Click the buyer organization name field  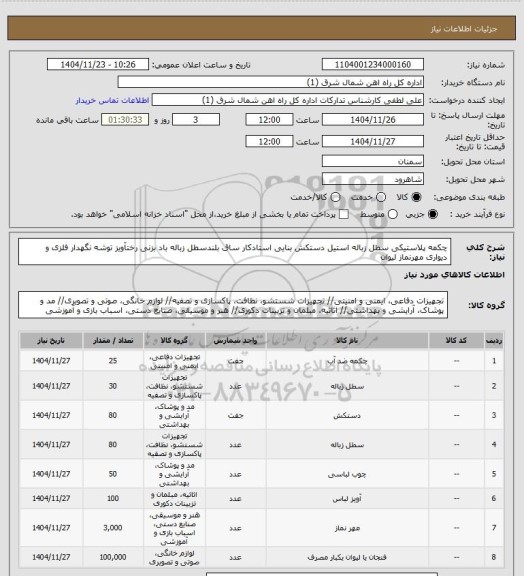[270, 82]
